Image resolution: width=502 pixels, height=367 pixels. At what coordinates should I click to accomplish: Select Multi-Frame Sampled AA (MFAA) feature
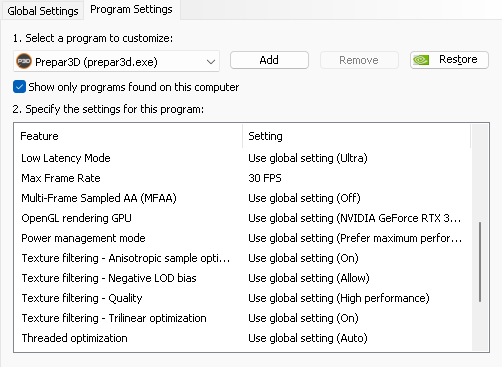(x=99, y=198)
